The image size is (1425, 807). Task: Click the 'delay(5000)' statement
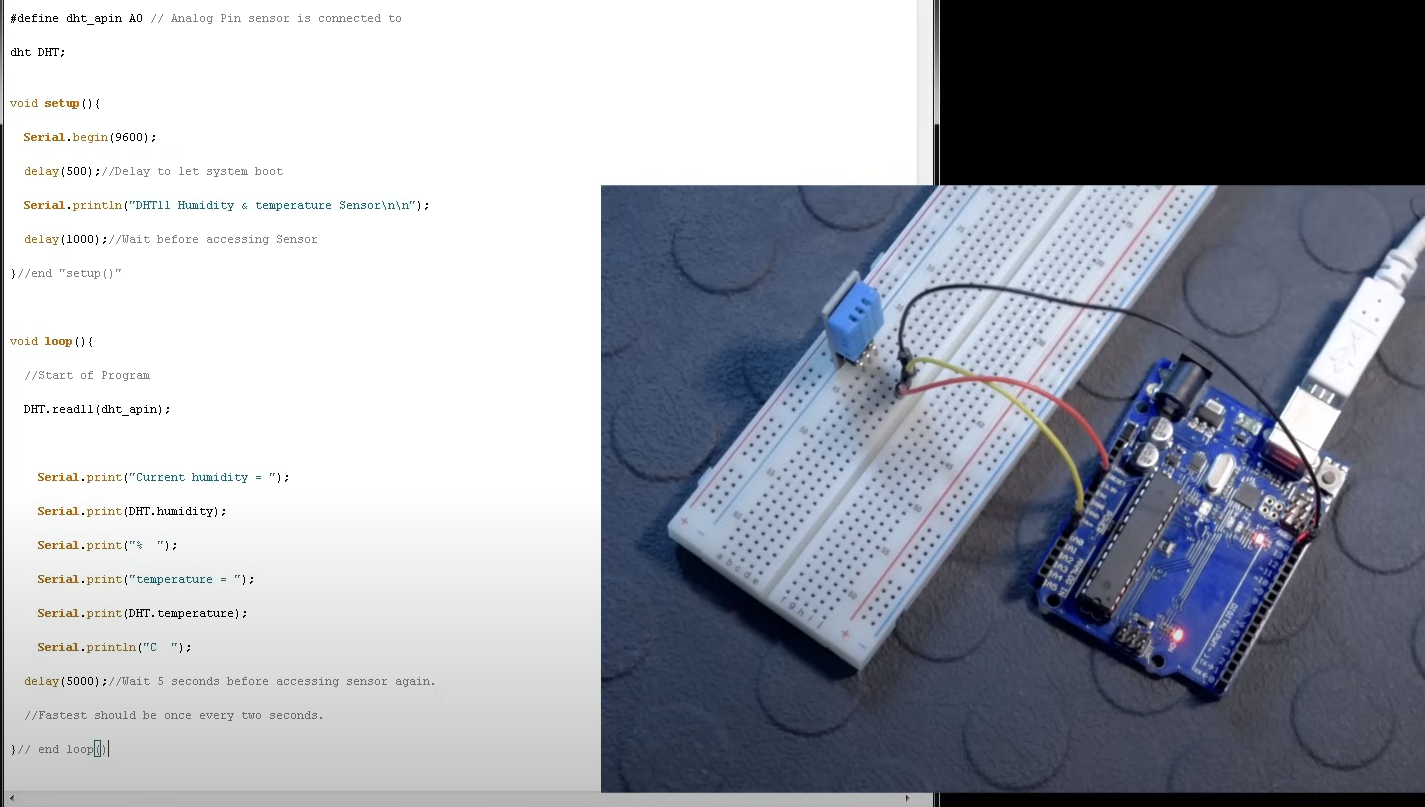pos(65,682)
